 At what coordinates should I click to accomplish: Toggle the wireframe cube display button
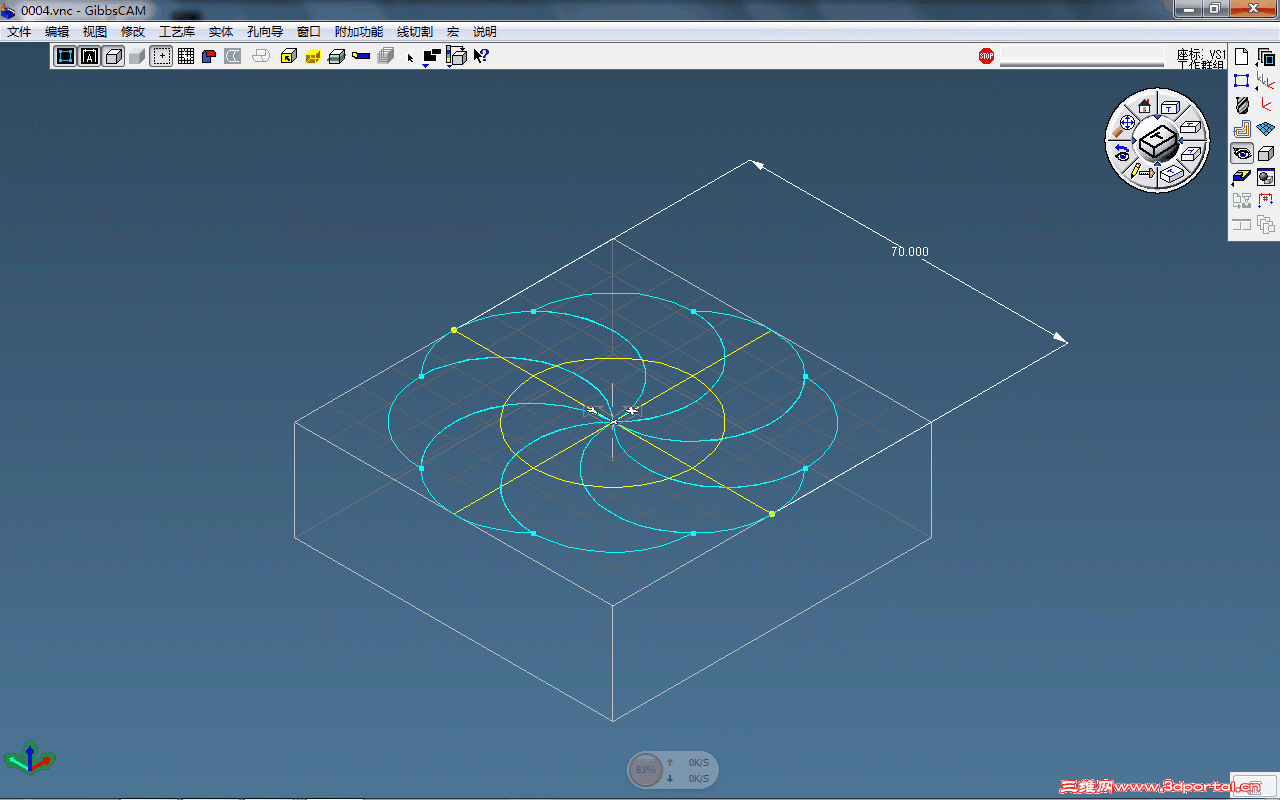[x=114, y=56]
